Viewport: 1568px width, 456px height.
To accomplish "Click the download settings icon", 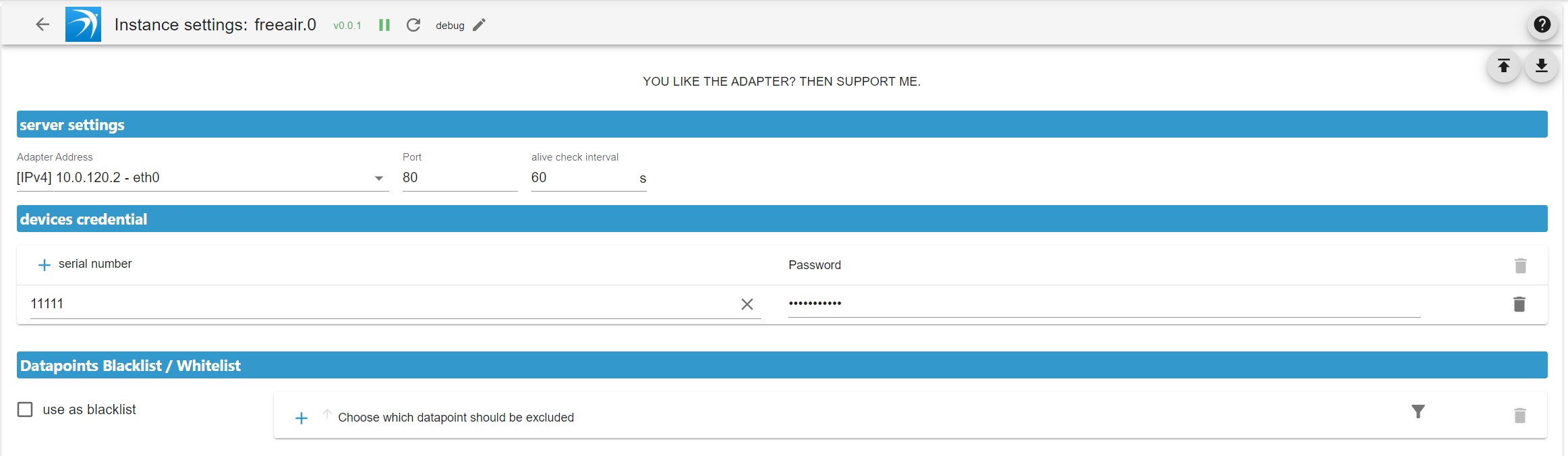I will [1541, 65].
